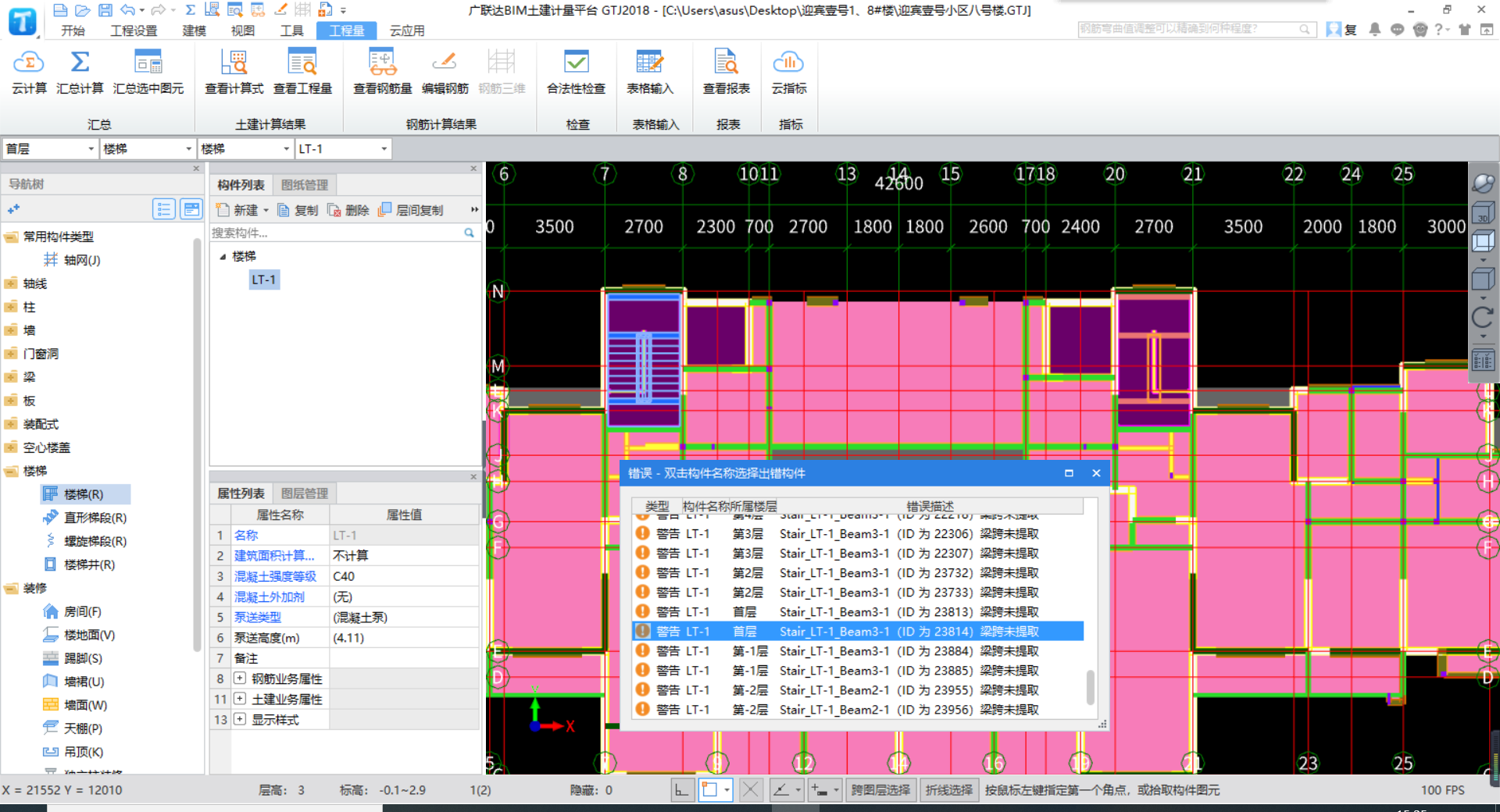The width and height of the screenshot is (1500, 812).
Task: Click new file icon in quick access bar
Action: coord(60,10)
